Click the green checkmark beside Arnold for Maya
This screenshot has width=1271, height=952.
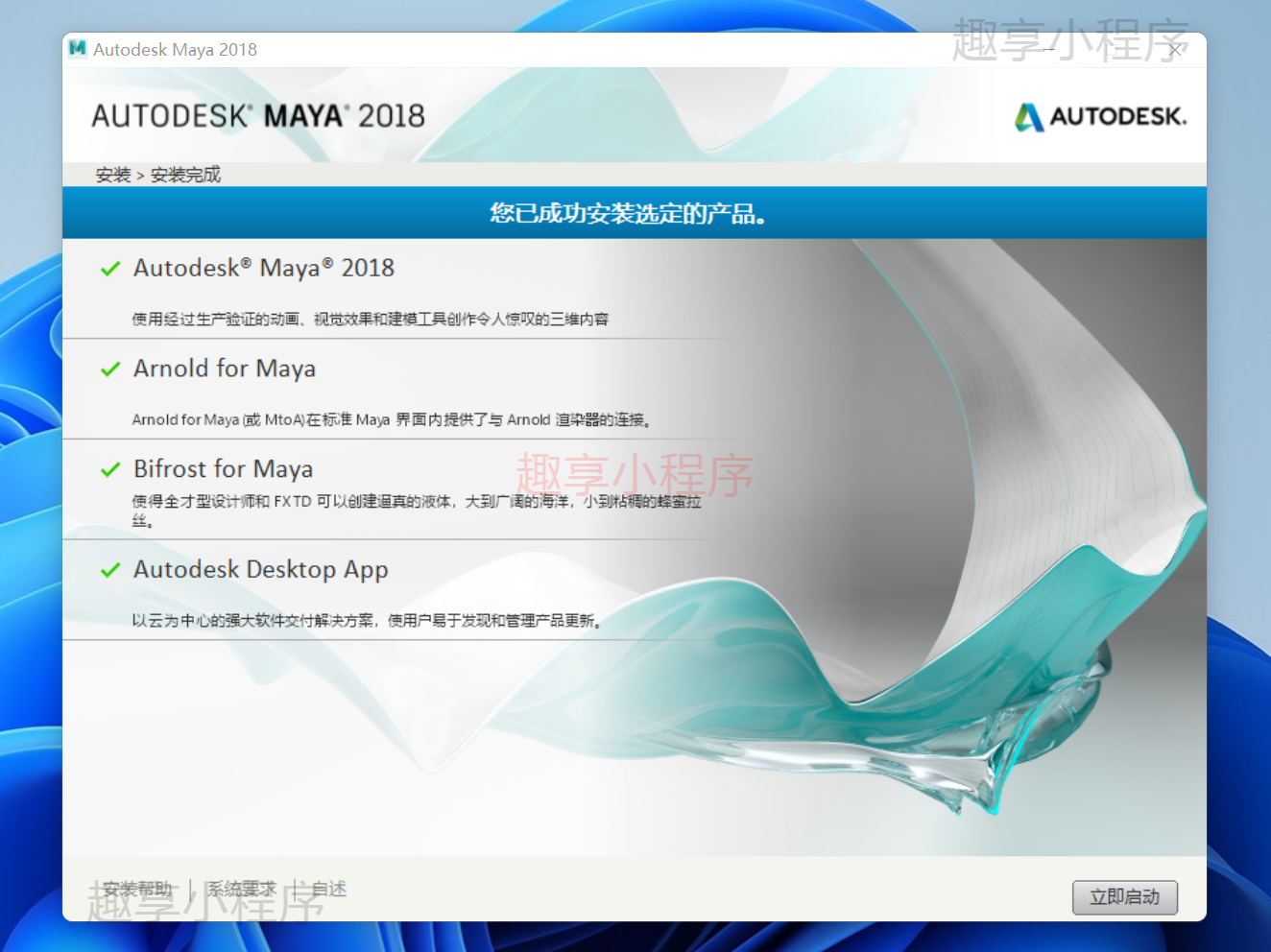tap(110, 369)
